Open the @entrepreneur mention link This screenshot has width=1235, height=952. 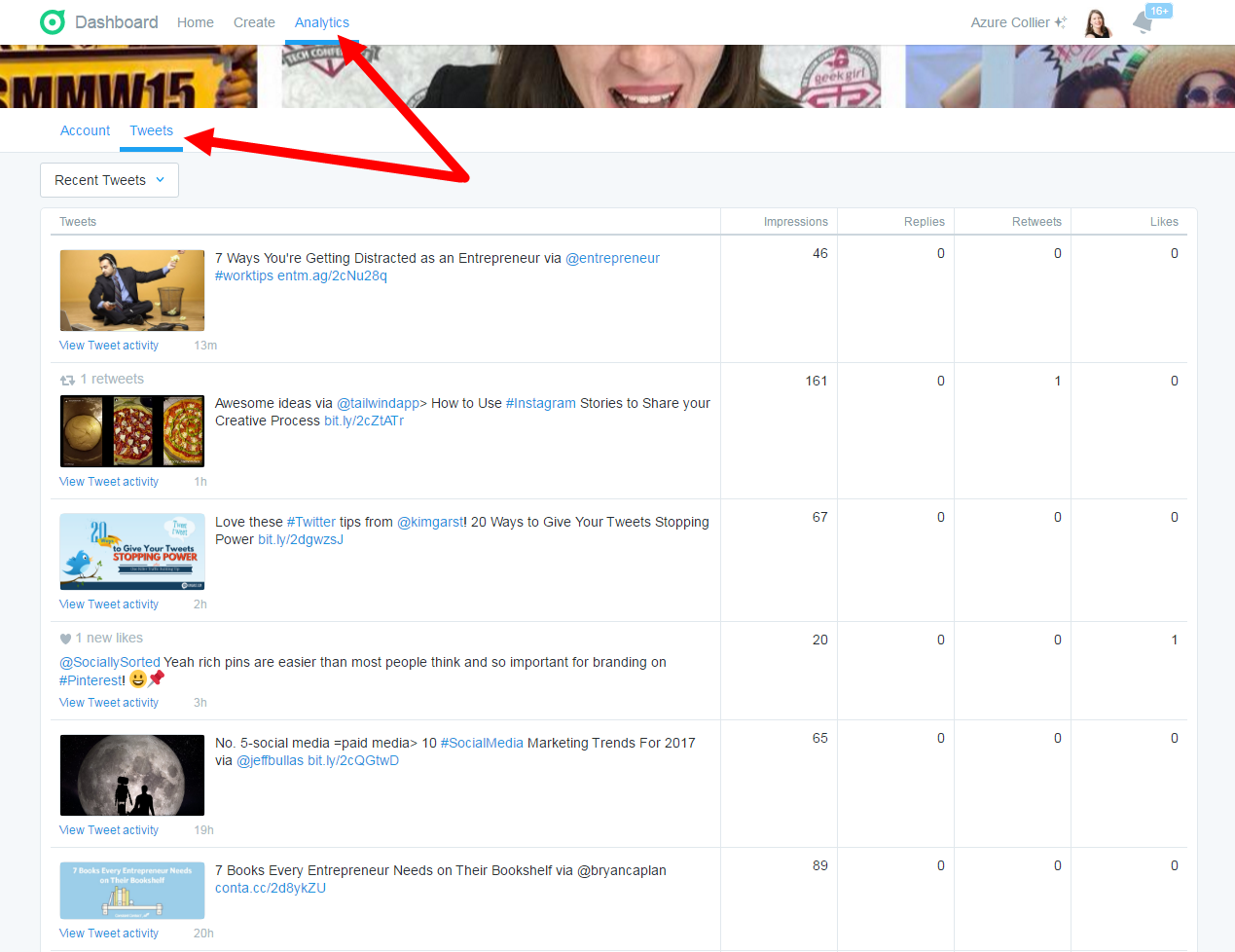(612, 258)
